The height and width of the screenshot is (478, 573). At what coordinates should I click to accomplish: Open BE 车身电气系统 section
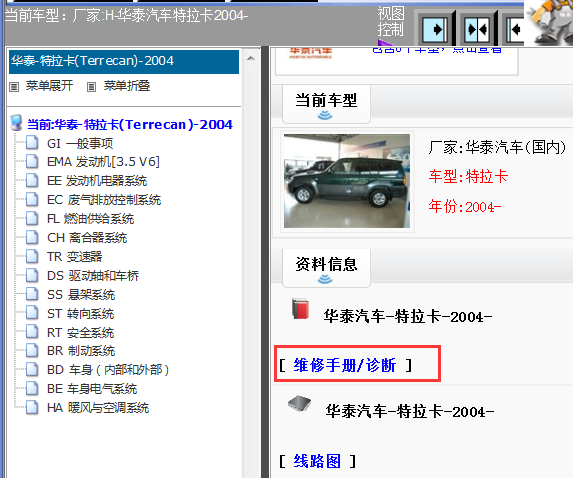coord(92,389)
